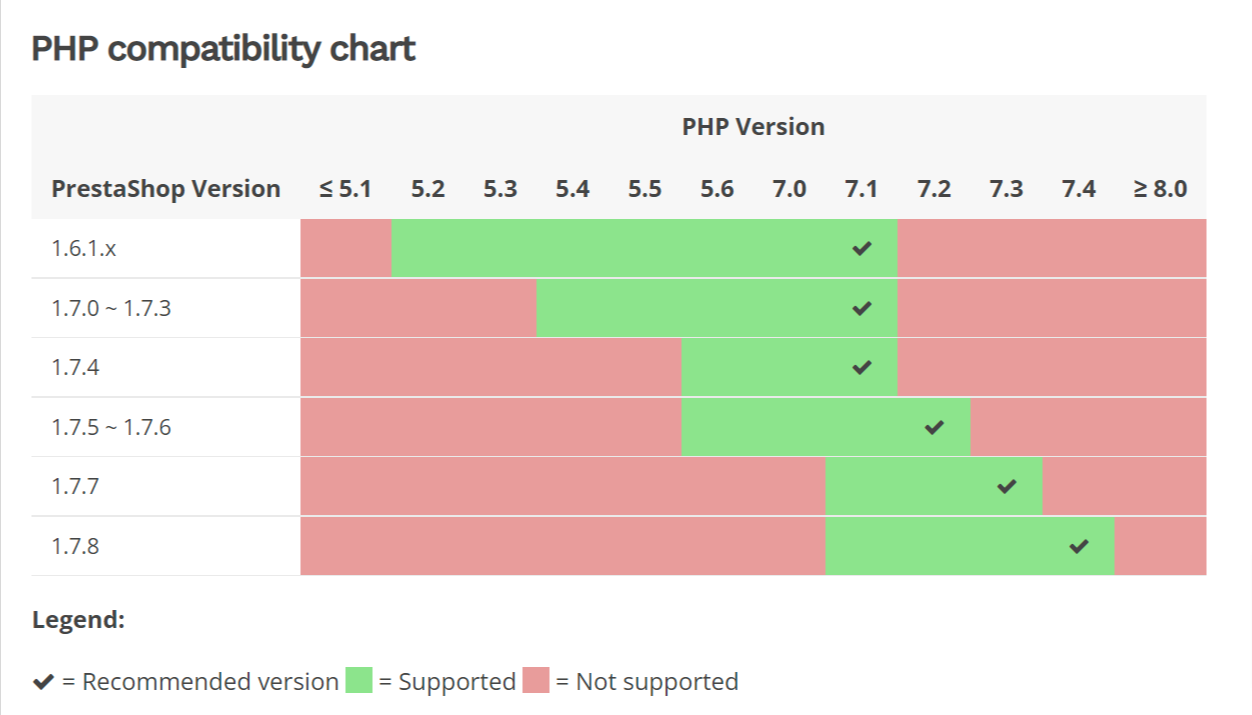Click the checkmark in the 1.6.1.x row
1252x715 pixels.
tap(861, 249)
